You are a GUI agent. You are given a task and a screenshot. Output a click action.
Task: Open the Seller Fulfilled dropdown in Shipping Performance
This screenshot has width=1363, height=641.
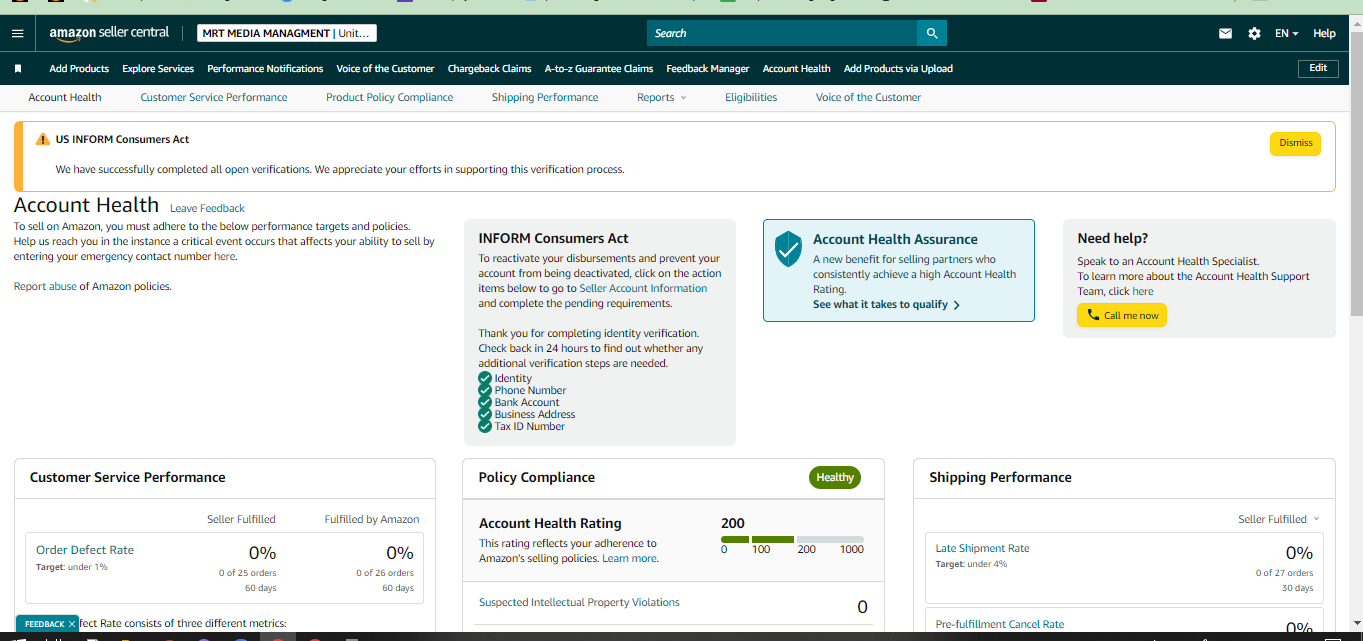pyautogui.click(x=1279, y=519)
